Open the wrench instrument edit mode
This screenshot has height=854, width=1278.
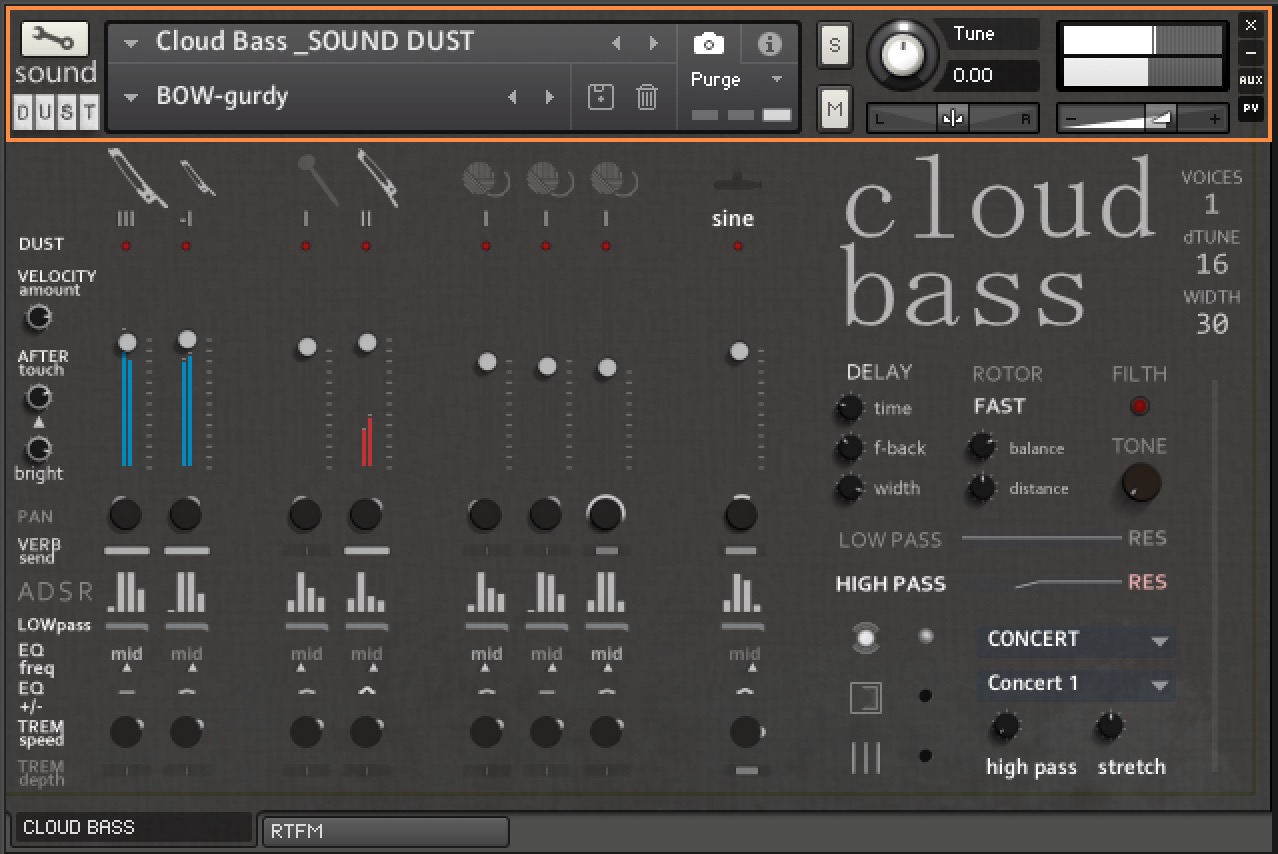pos(54,38)
